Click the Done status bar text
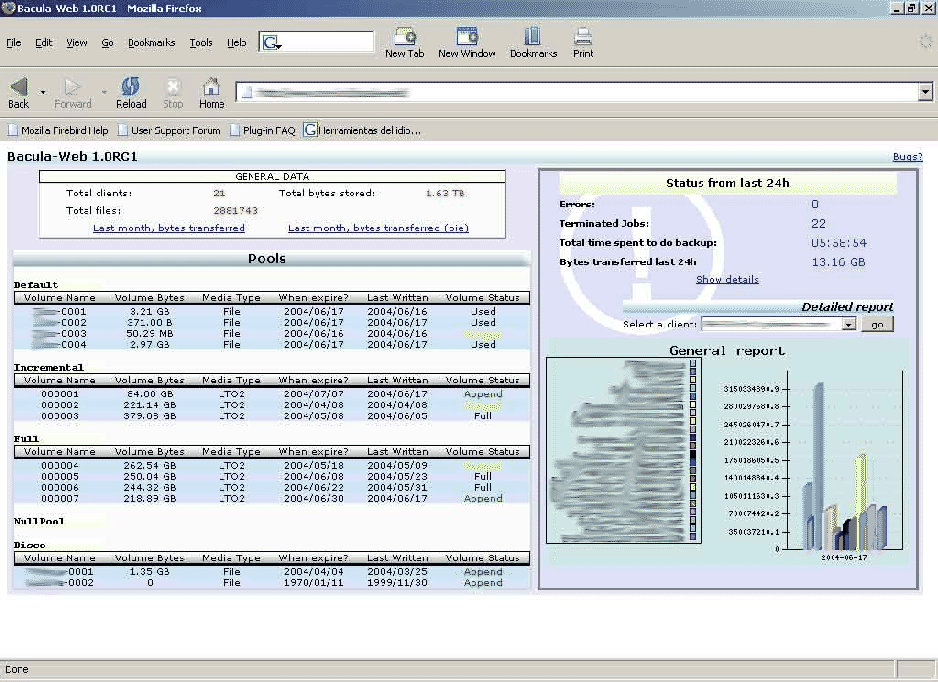 [17, 669]
